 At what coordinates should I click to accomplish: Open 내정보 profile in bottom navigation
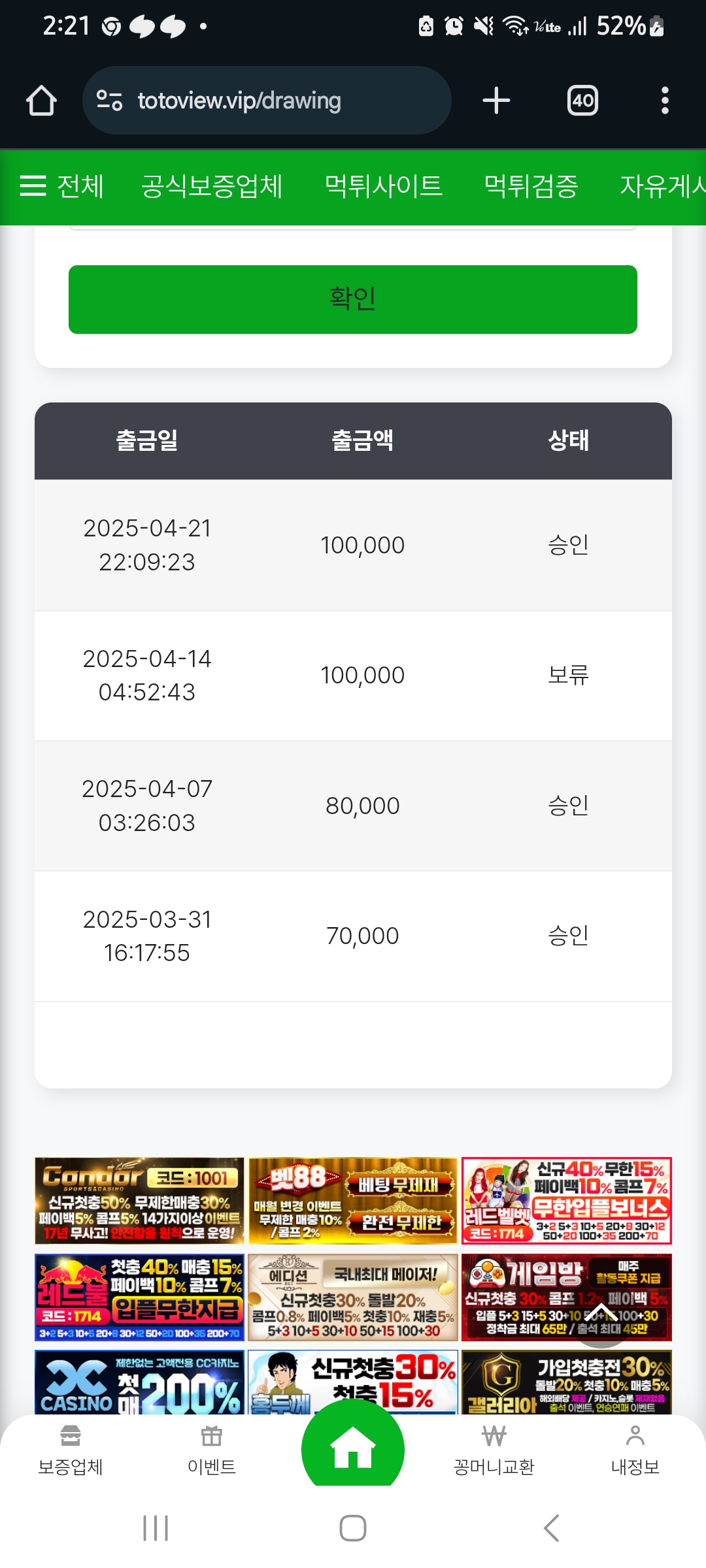(635, 1450)
